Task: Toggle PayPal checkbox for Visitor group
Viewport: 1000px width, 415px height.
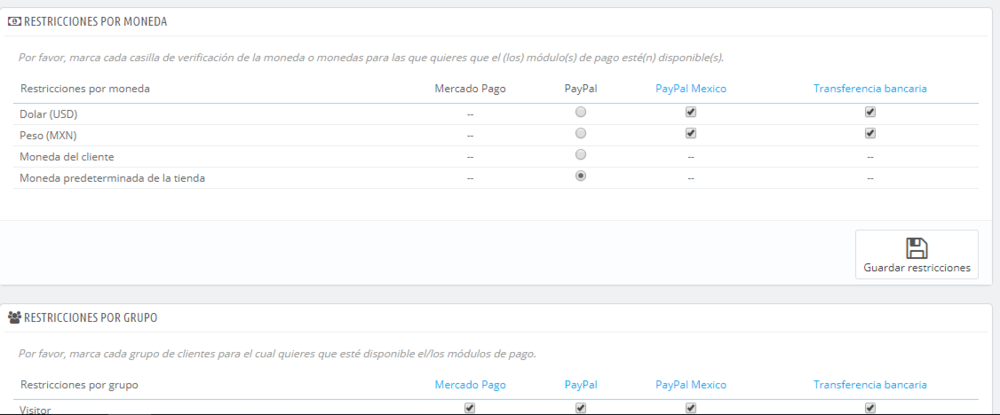Action: click(x=580, y=408)
